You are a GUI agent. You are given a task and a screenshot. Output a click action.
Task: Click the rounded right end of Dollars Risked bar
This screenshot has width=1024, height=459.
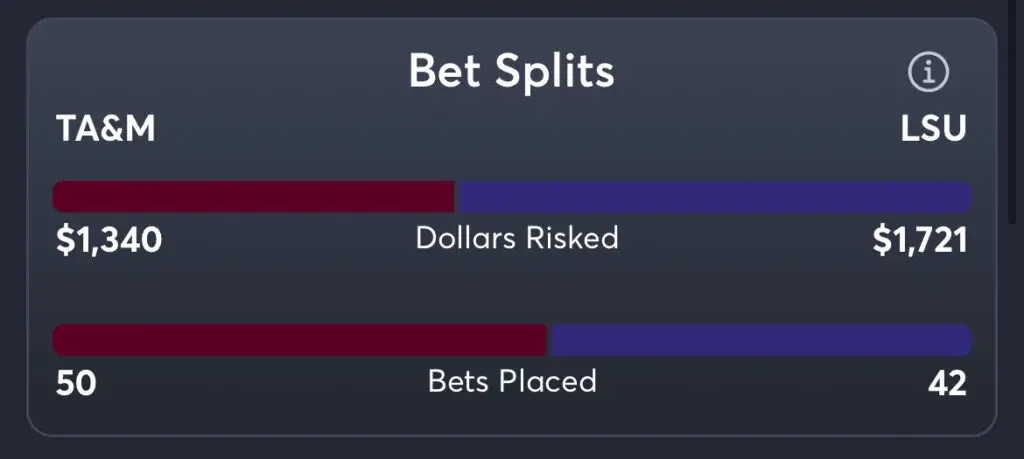(964, 197)
